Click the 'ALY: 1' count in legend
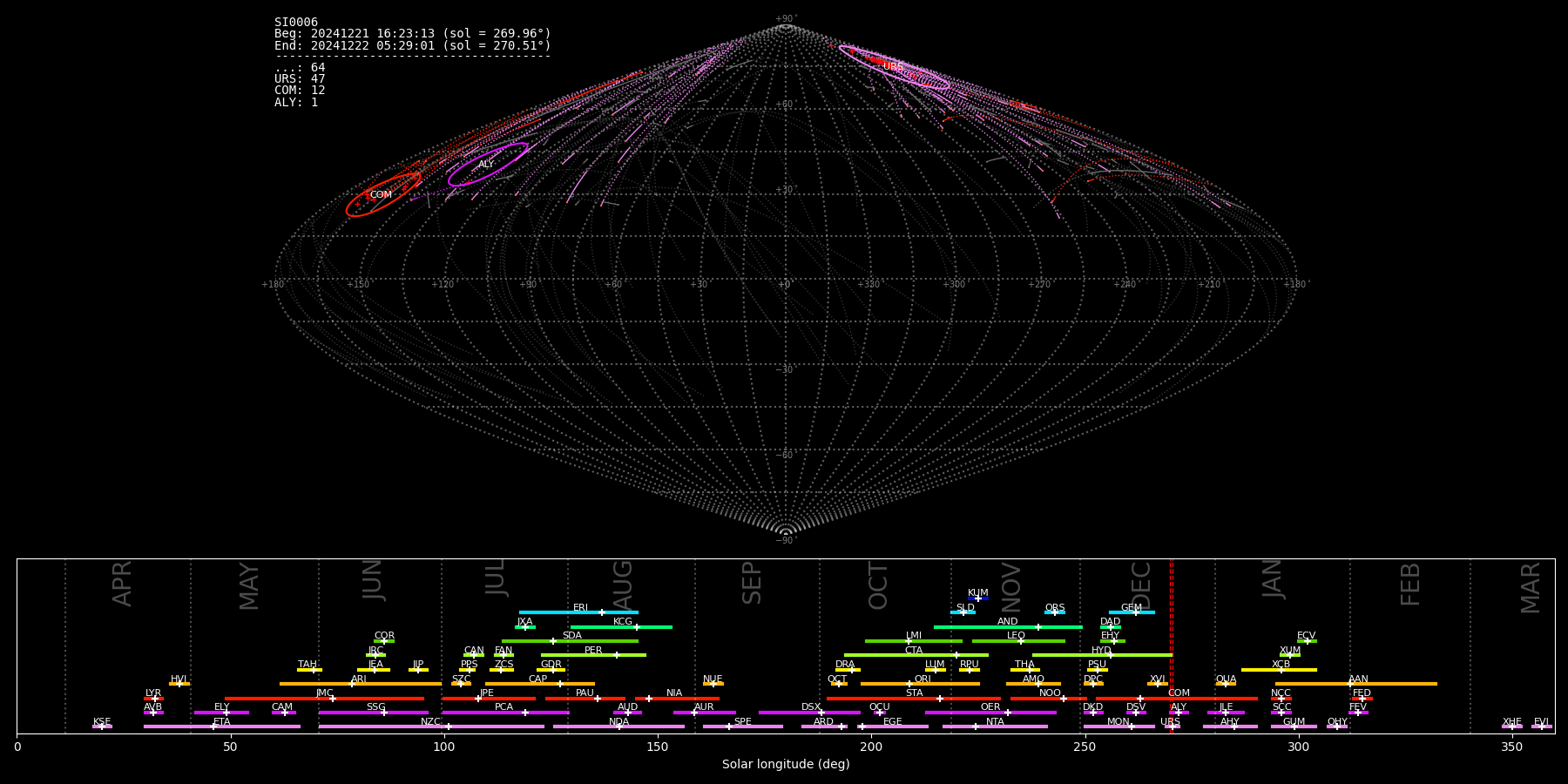This screenshot has width=1568, height=784. click(x=296, y=103)
